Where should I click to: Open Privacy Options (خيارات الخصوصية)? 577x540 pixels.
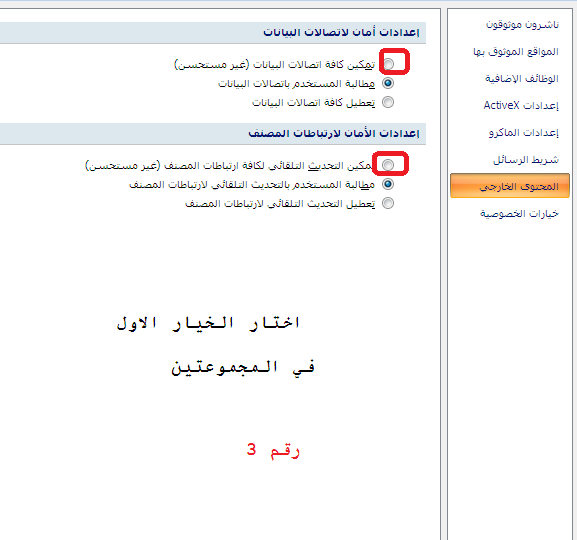[519, 213]
